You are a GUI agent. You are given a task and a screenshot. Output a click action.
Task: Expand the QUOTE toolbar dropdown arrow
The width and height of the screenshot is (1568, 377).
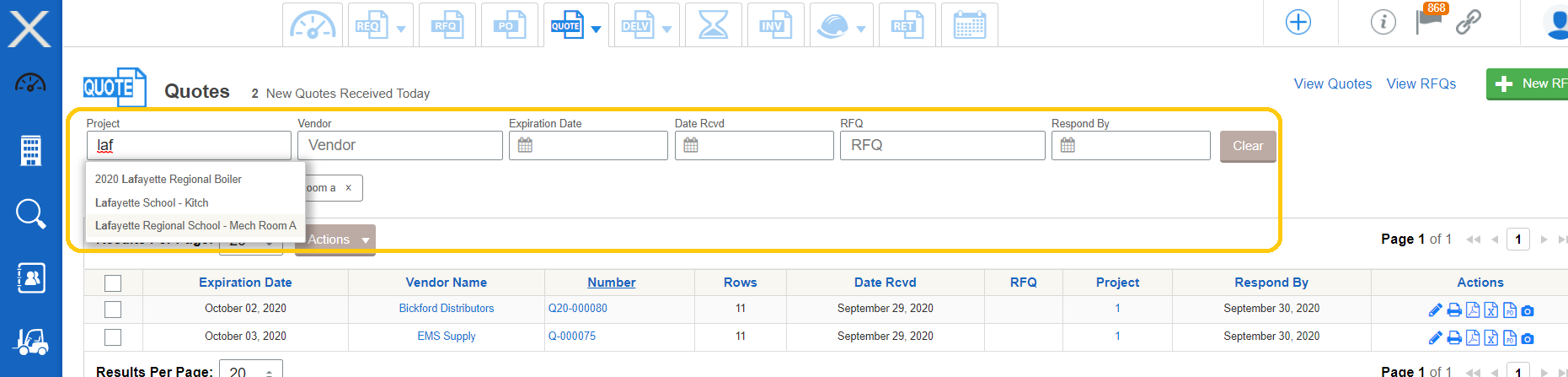click(597, 29)
